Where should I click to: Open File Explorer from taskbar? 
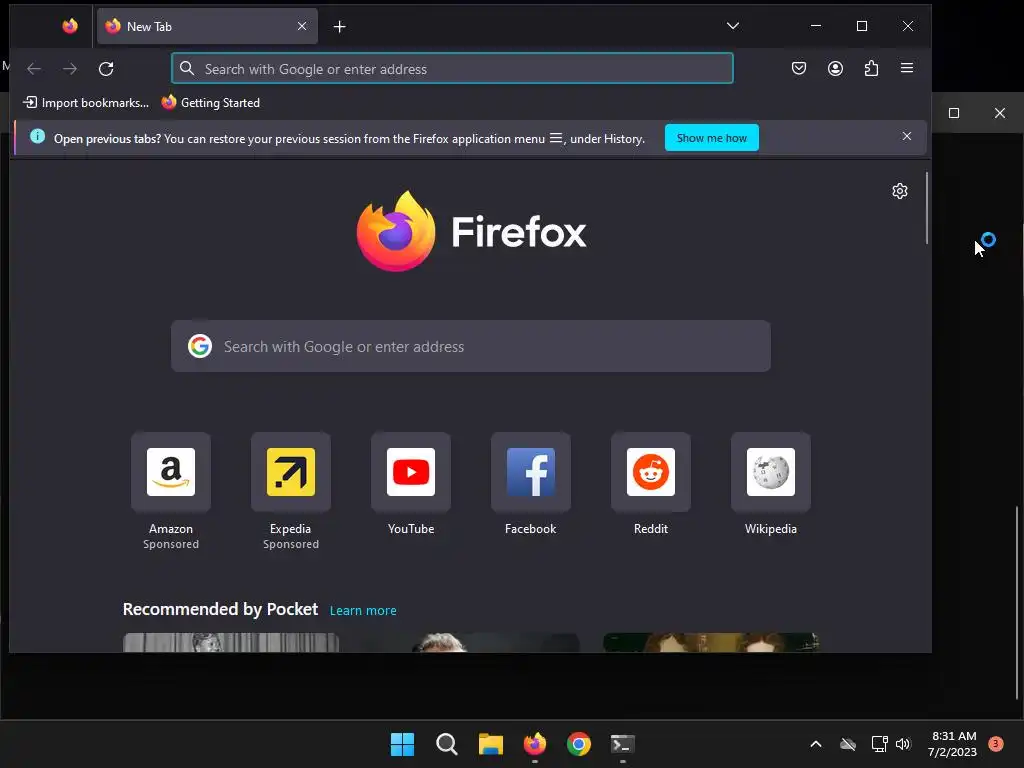tap(490, 744)
